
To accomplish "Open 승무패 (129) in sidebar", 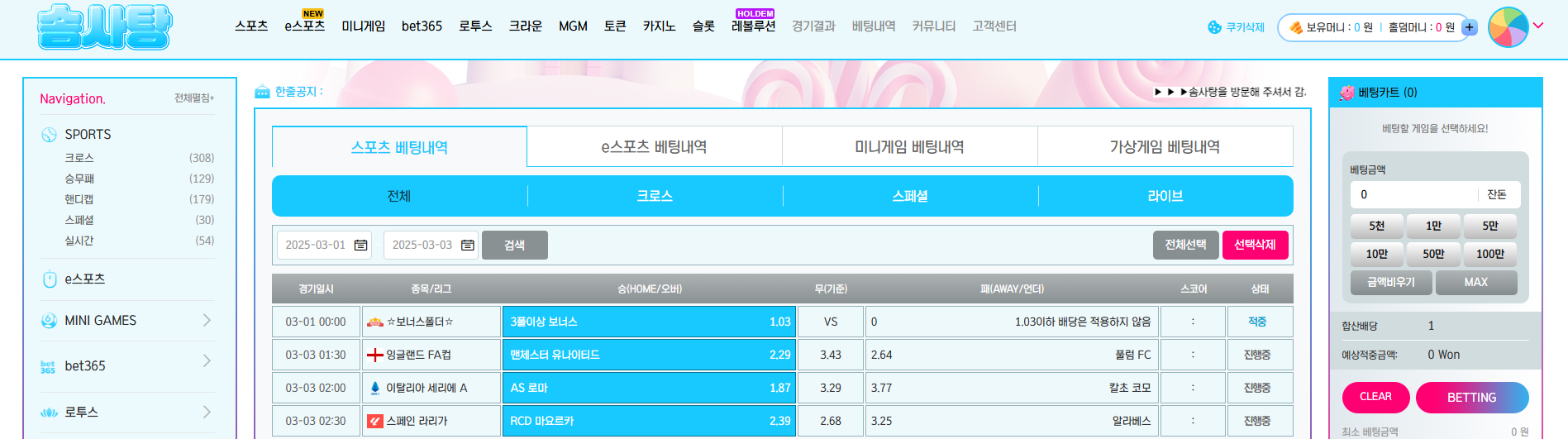I will click(x=139, y=179).
